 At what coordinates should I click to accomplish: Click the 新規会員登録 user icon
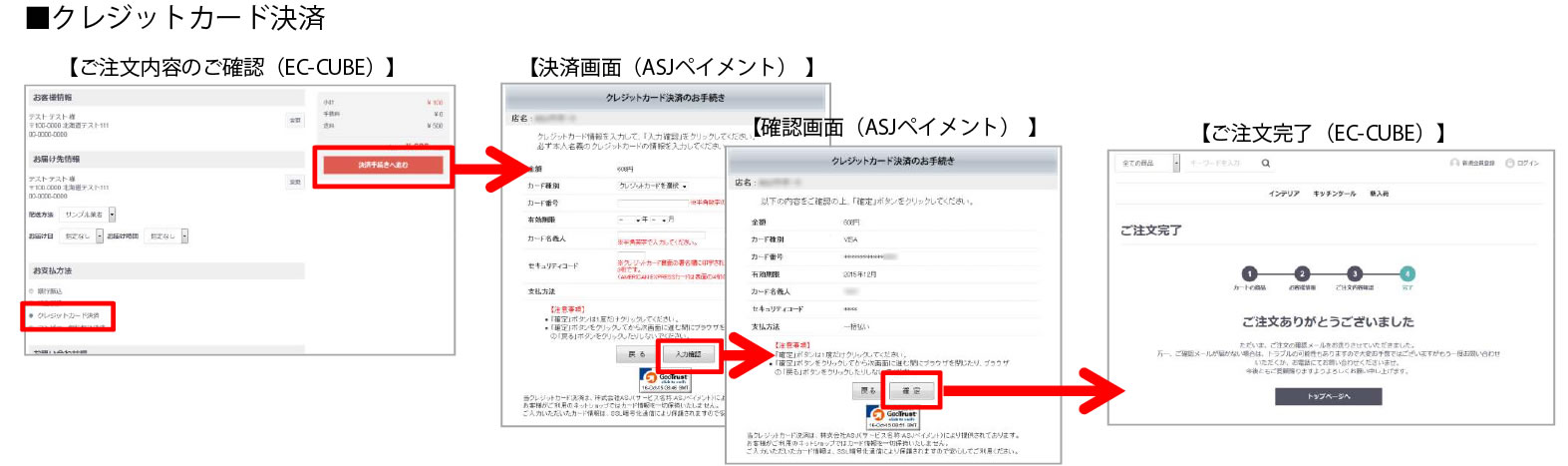pos(1454,163)
